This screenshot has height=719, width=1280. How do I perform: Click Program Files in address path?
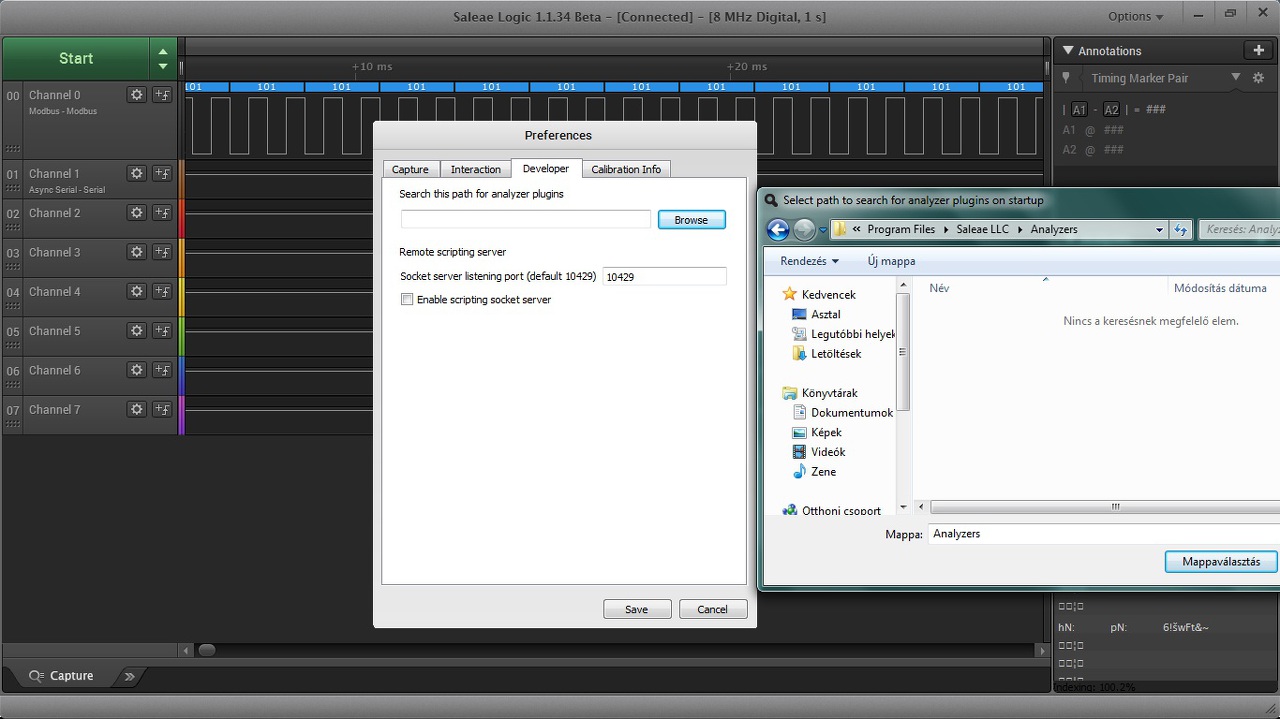(901, 230)
